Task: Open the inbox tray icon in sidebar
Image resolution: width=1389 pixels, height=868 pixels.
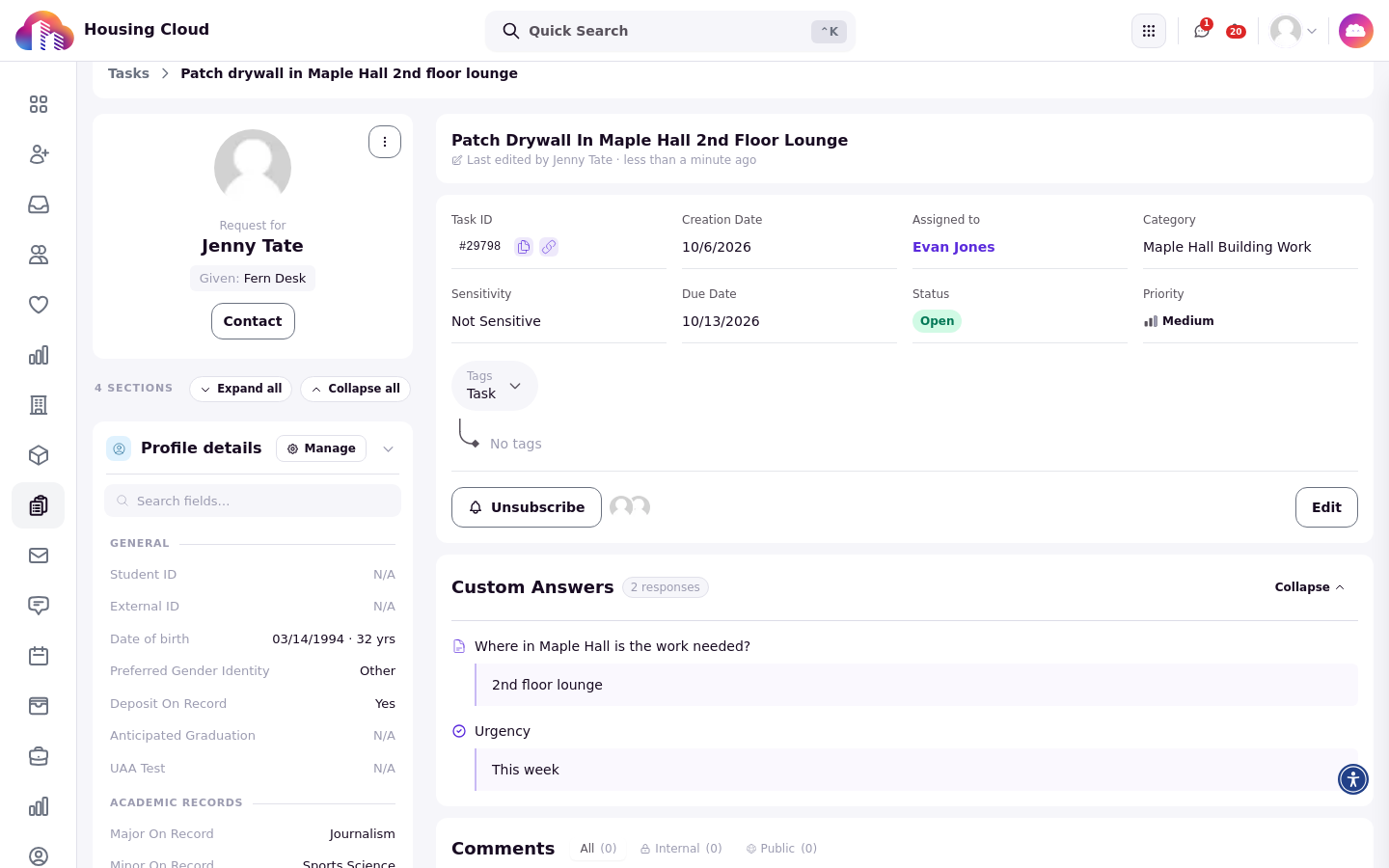Action: click(x=39, y=204)
